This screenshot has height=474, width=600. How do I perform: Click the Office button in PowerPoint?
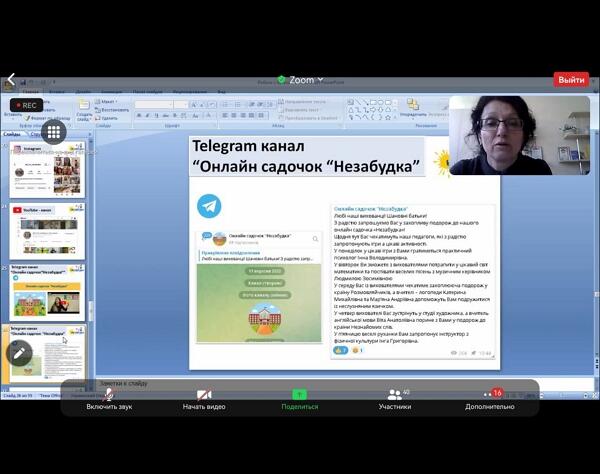(x=8, y=84)
